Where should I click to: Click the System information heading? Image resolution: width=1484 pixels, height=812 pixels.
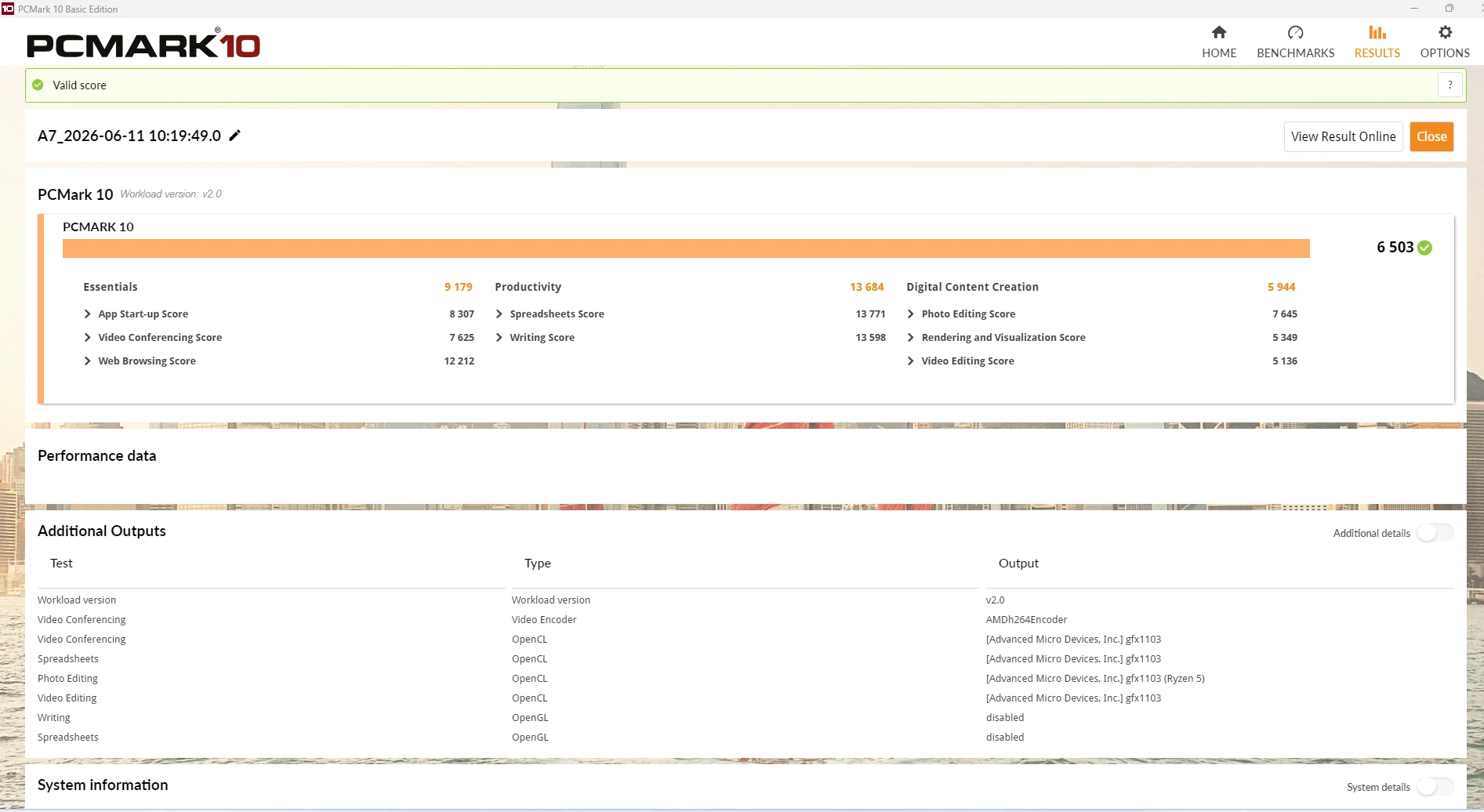[103, 785]
